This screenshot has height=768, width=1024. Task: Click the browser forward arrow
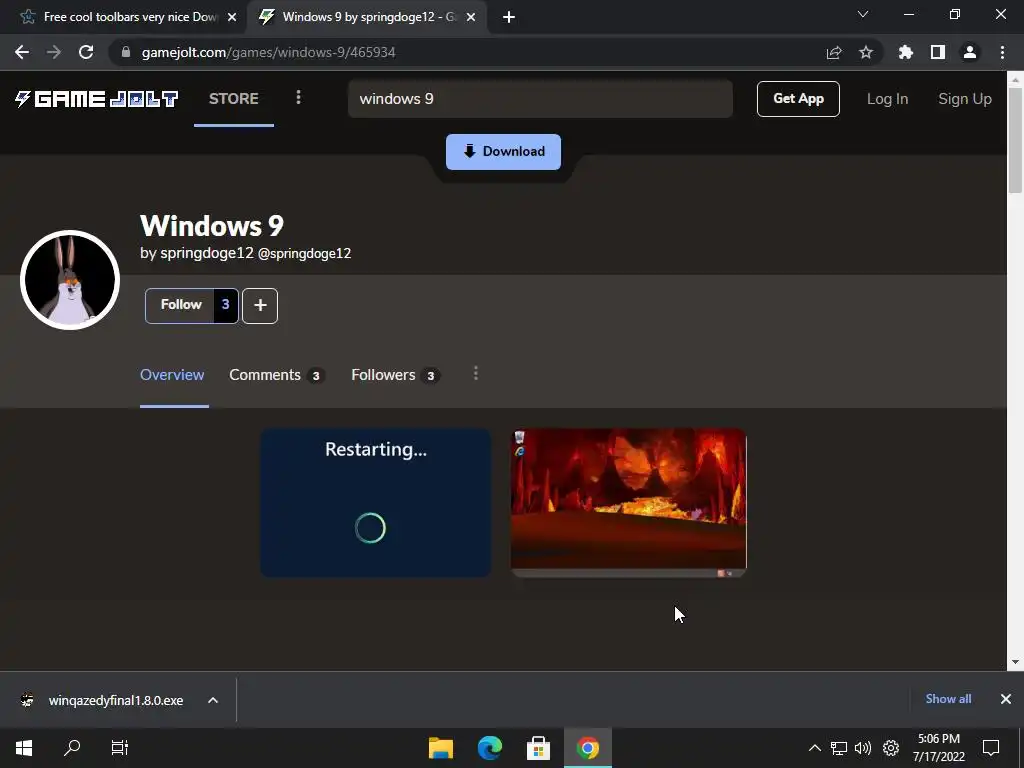click(54, 52)
